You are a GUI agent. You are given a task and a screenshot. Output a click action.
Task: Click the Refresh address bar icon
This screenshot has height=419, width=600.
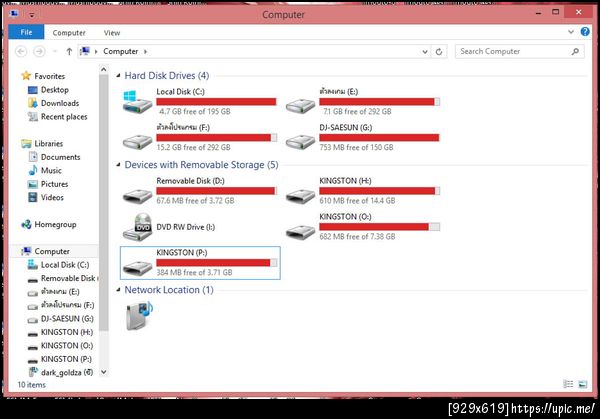pos(439,51)
